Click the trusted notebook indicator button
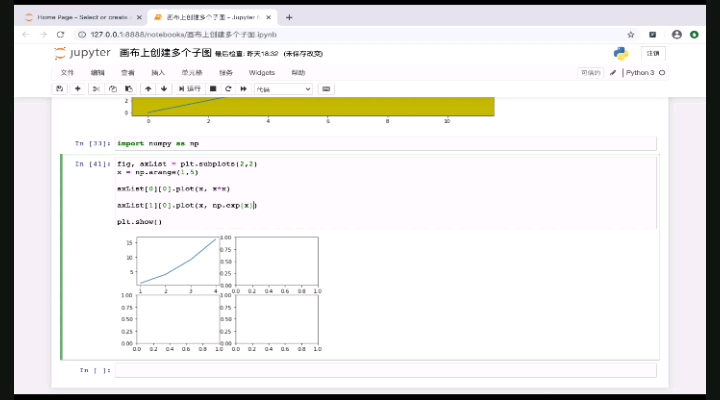Image resolution: width=720 pixels, height=400 pixels. click(591, 73)
